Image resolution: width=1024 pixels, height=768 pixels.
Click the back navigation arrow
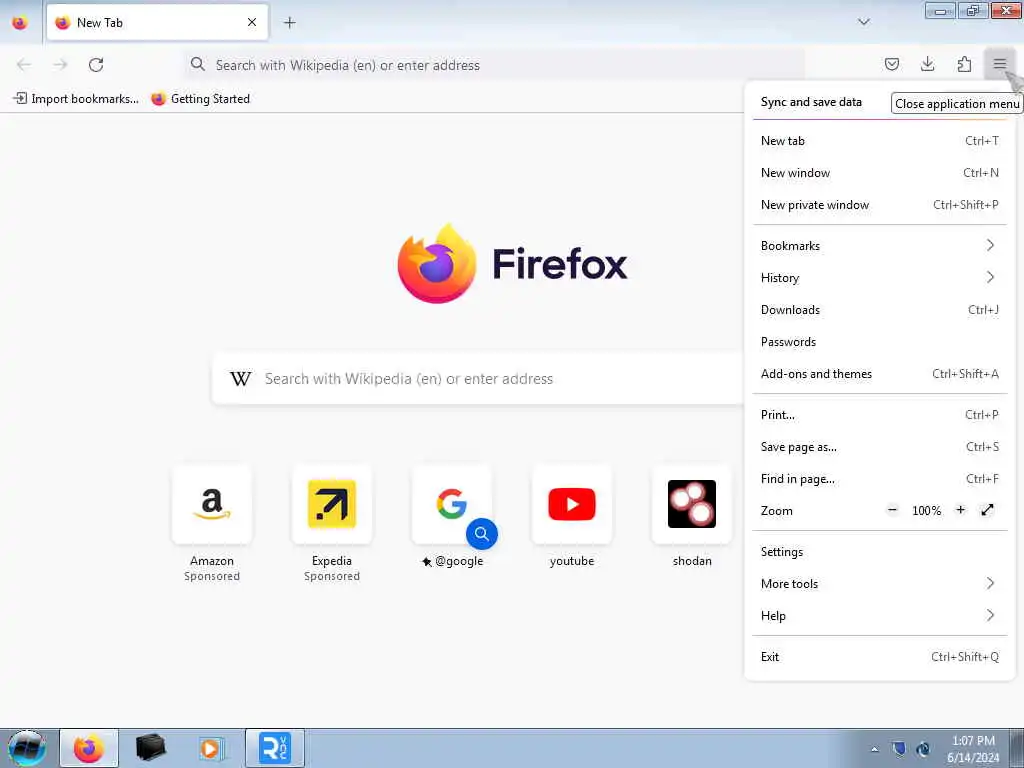[24, 65]
